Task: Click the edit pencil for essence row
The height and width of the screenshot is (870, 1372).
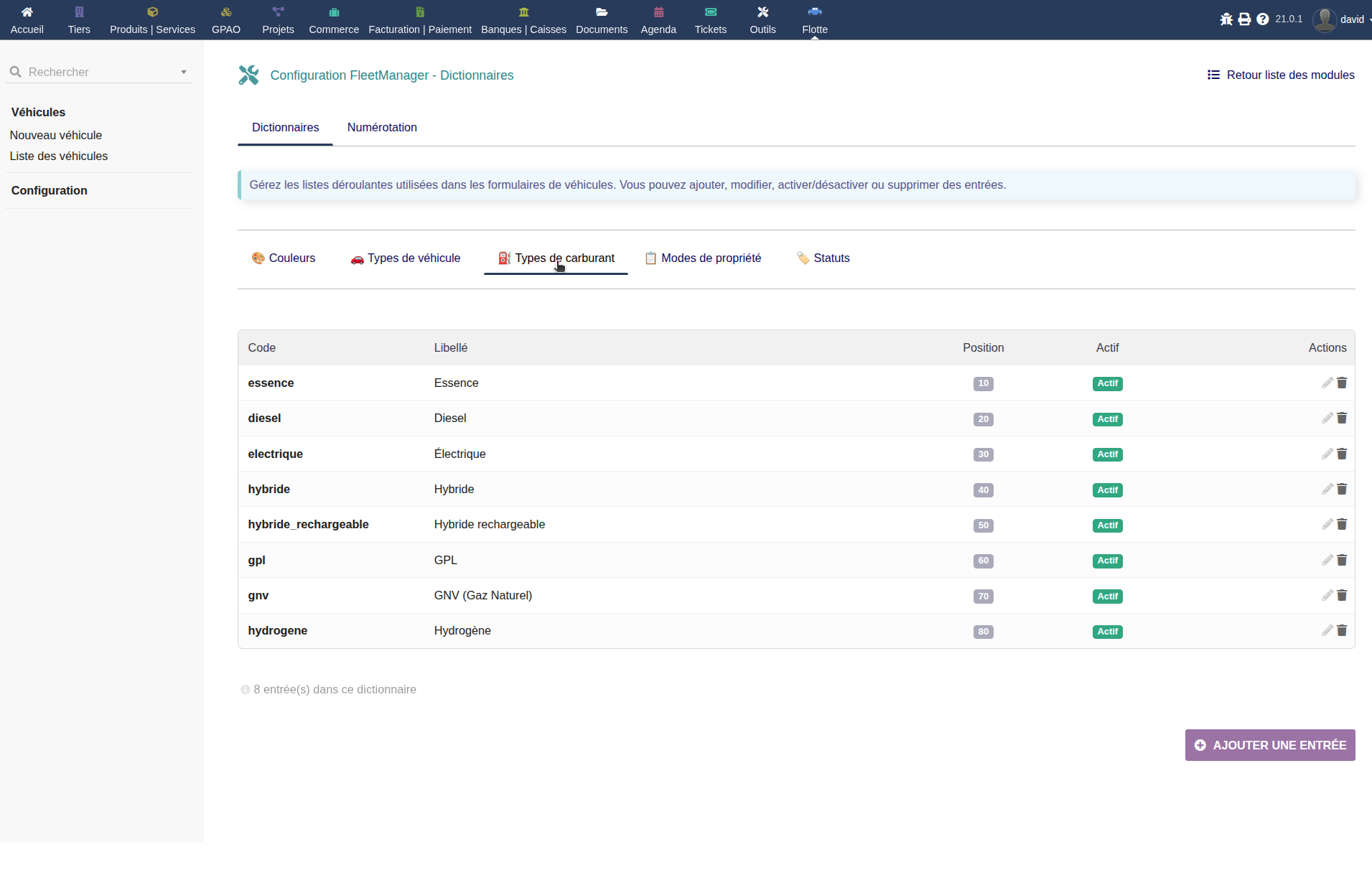Action: point(1327,383)
